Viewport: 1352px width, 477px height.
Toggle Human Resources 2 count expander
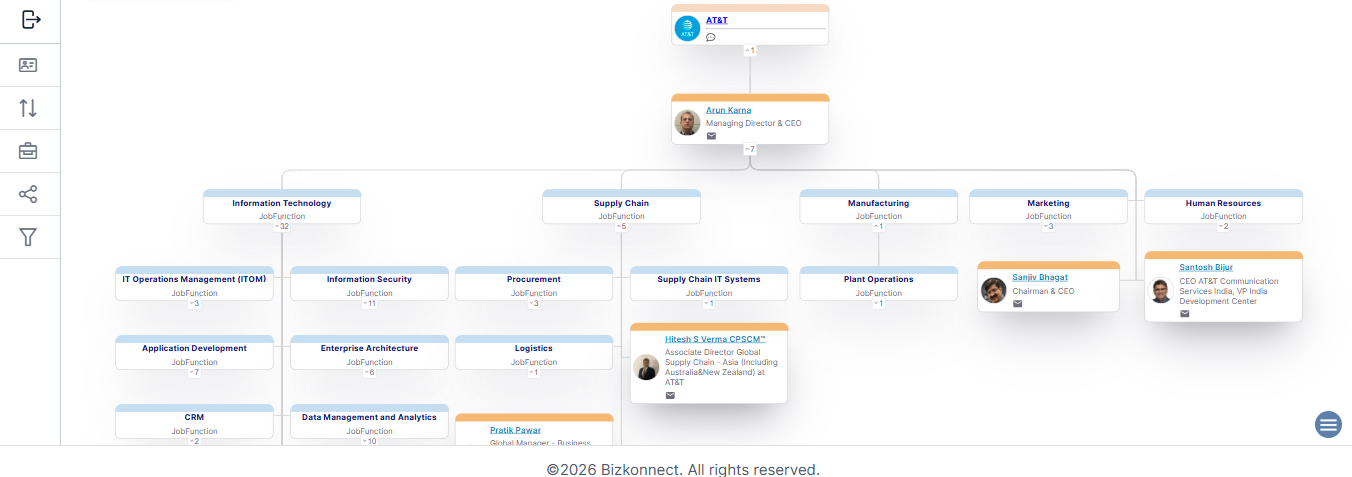click(1223, 226)
